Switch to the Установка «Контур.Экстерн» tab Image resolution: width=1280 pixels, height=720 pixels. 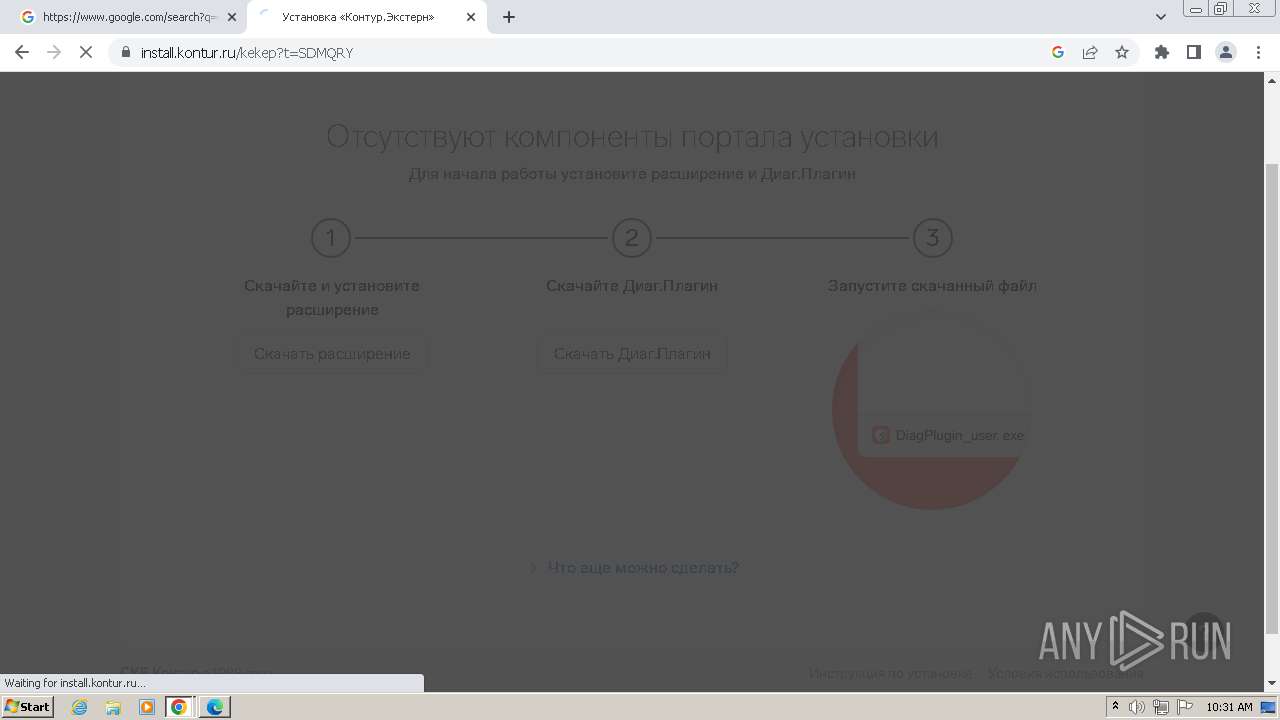(x=365, y=17)
